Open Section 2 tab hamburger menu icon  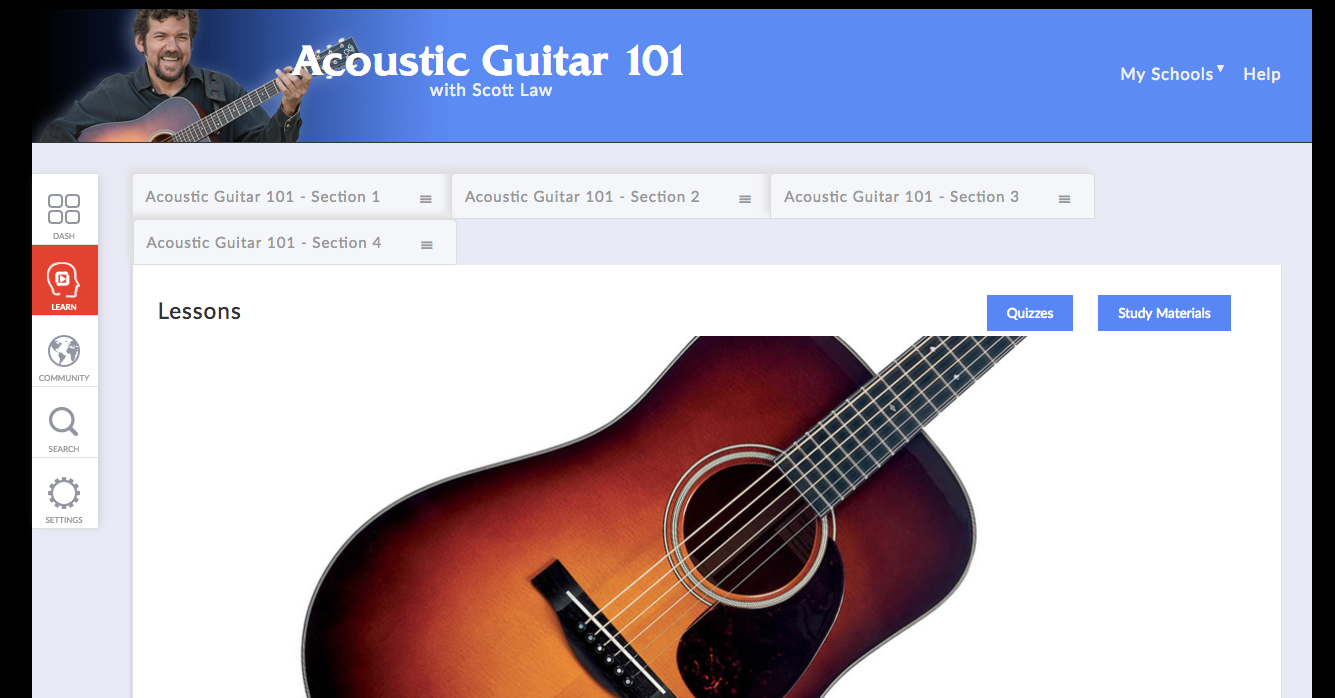click(x=745, y=199)
